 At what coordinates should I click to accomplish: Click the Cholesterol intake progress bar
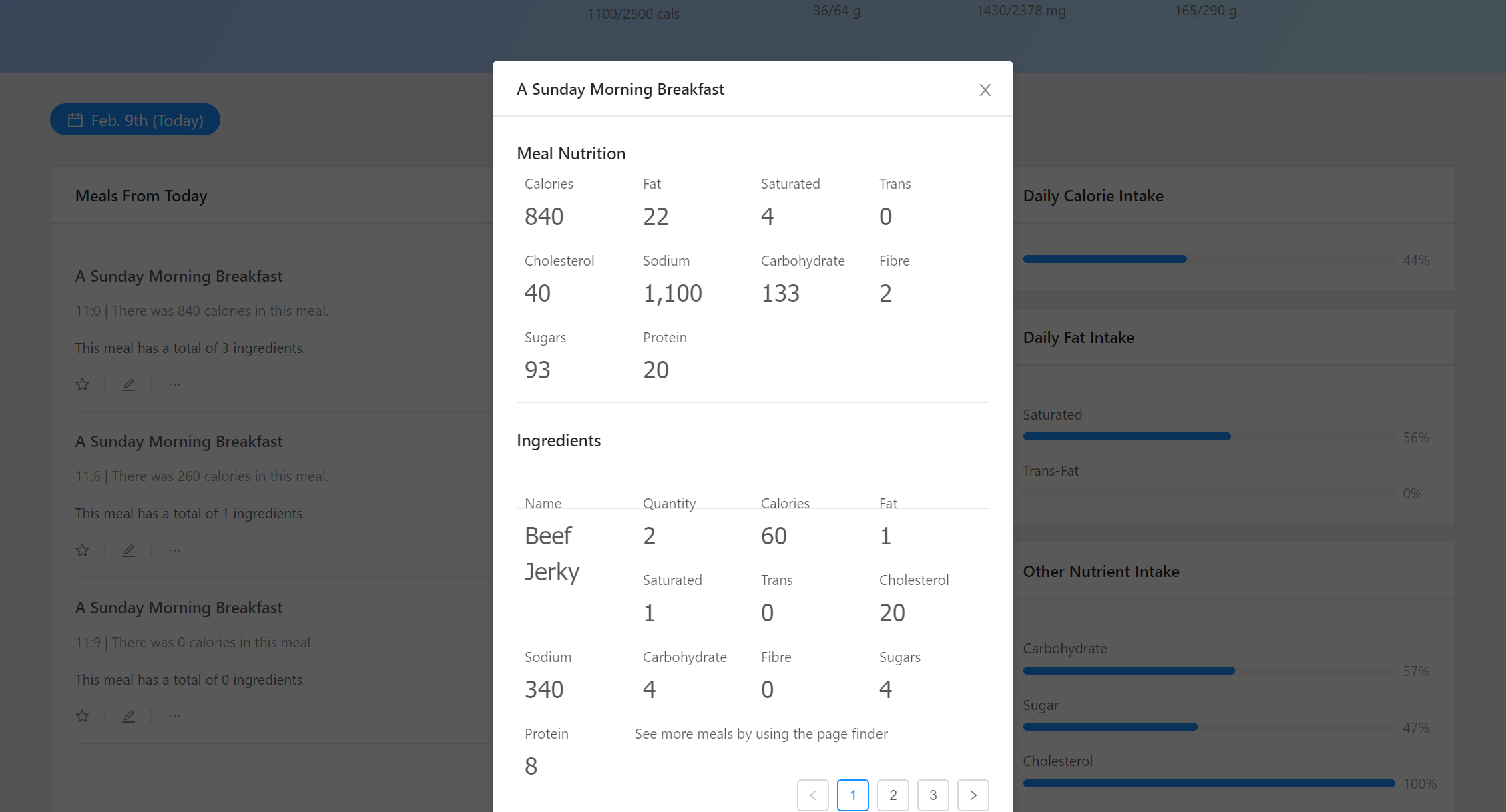pos(1208,783)
